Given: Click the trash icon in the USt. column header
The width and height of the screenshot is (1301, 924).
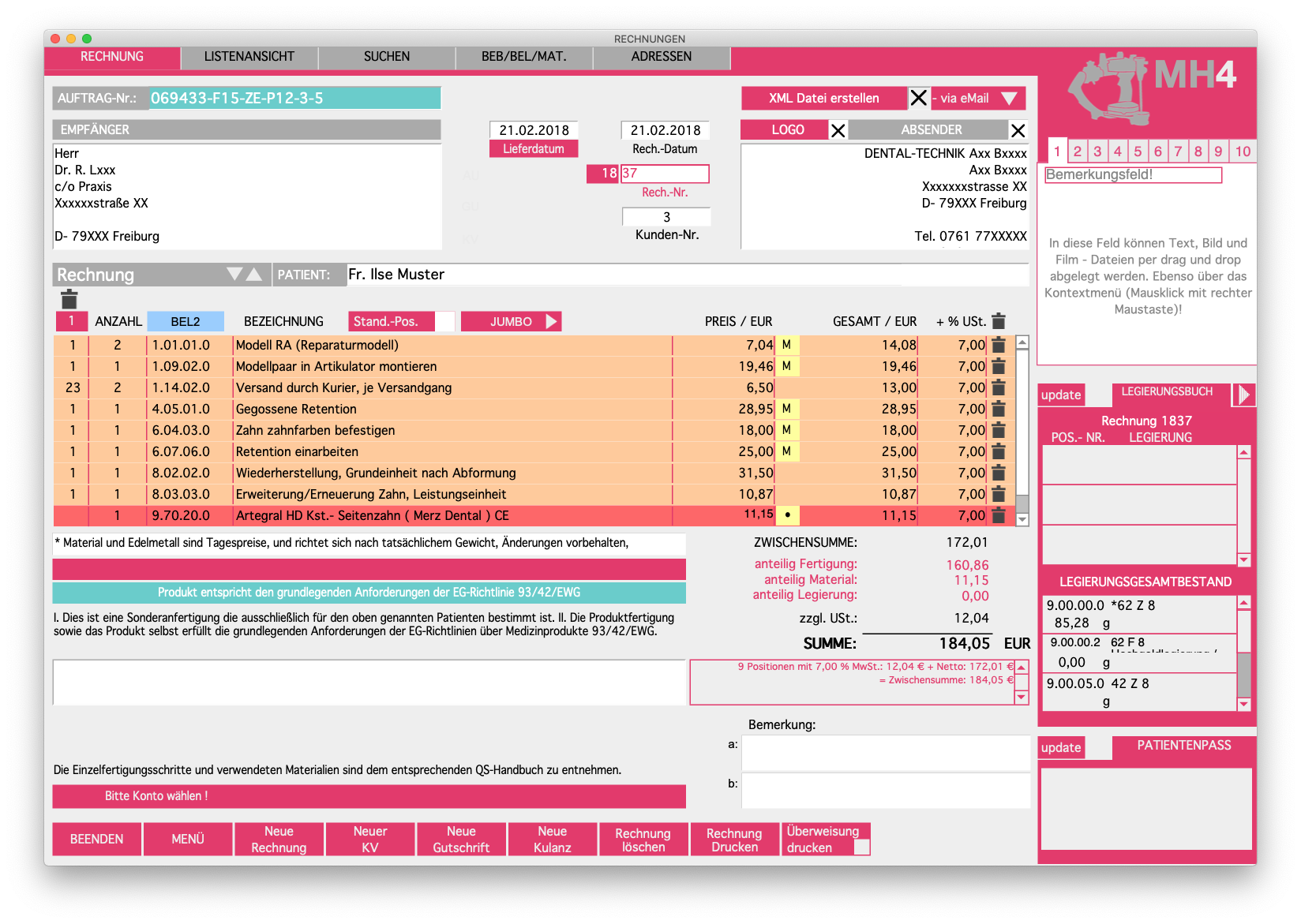Looking at the screenshot, I should [x=999, y=321].
